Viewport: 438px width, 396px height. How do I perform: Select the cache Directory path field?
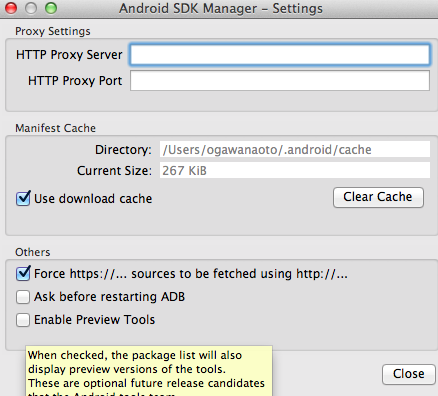click(295, 149)
